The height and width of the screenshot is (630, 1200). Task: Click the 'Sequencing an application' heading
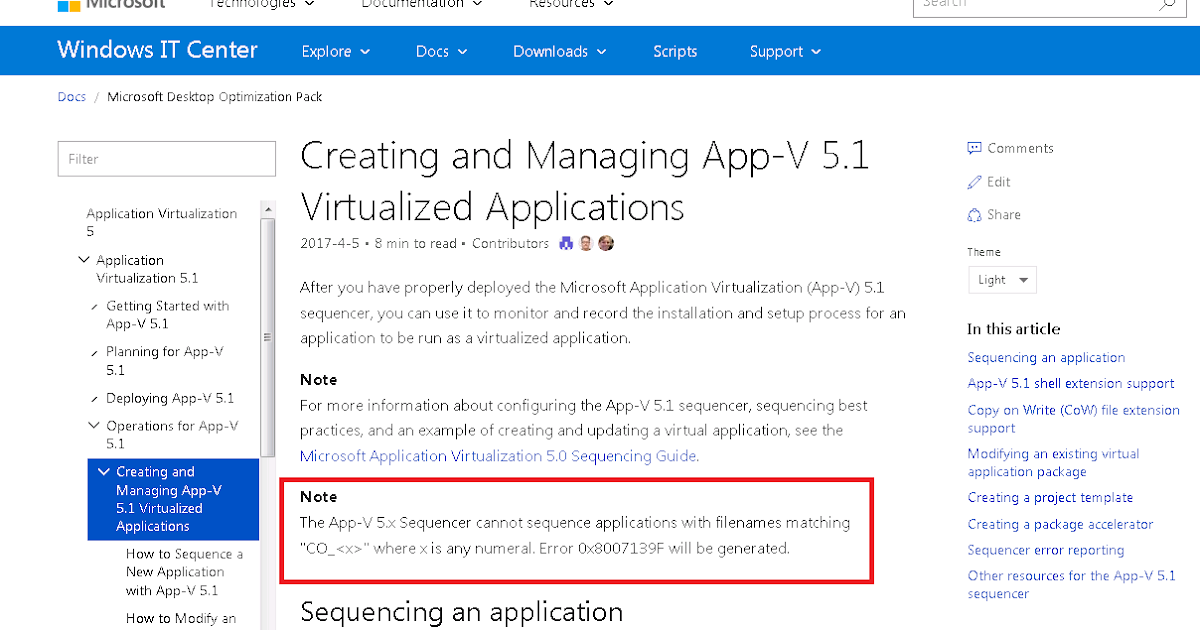[x=461, y=611]
